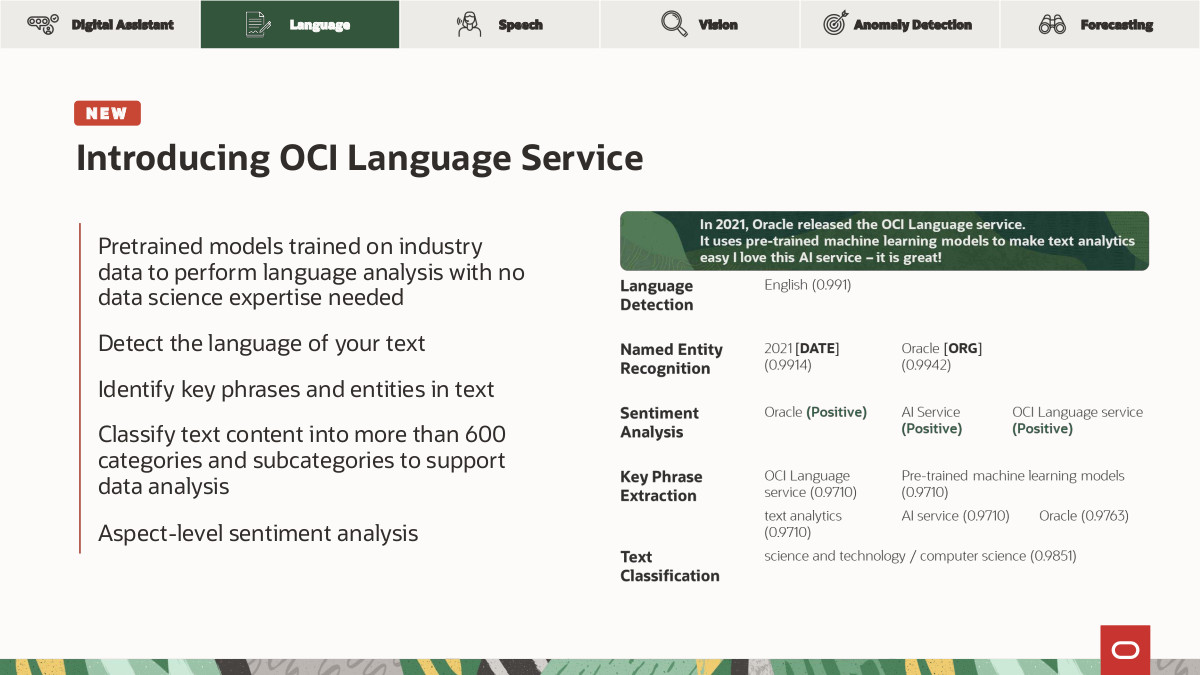Open the Forecasting tab
This screenshot has height=675, width=1200.
point(1100,24)
